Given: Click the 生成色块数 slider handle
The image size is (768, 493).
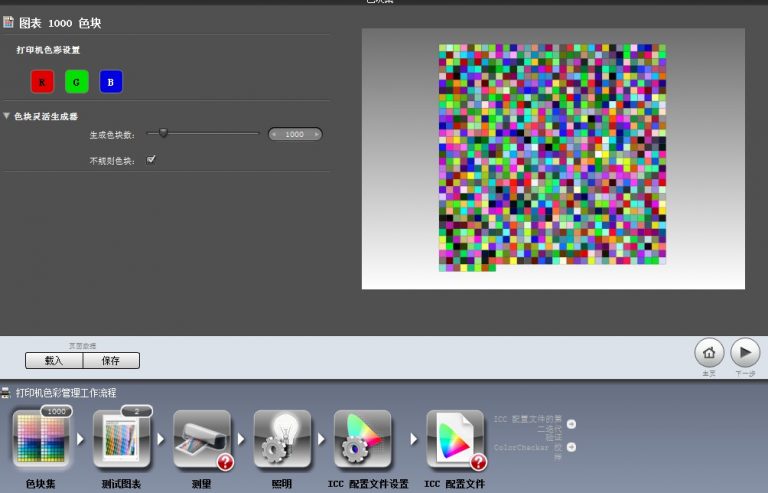Looking at the screenshot, I should click(x=163, y=133).
